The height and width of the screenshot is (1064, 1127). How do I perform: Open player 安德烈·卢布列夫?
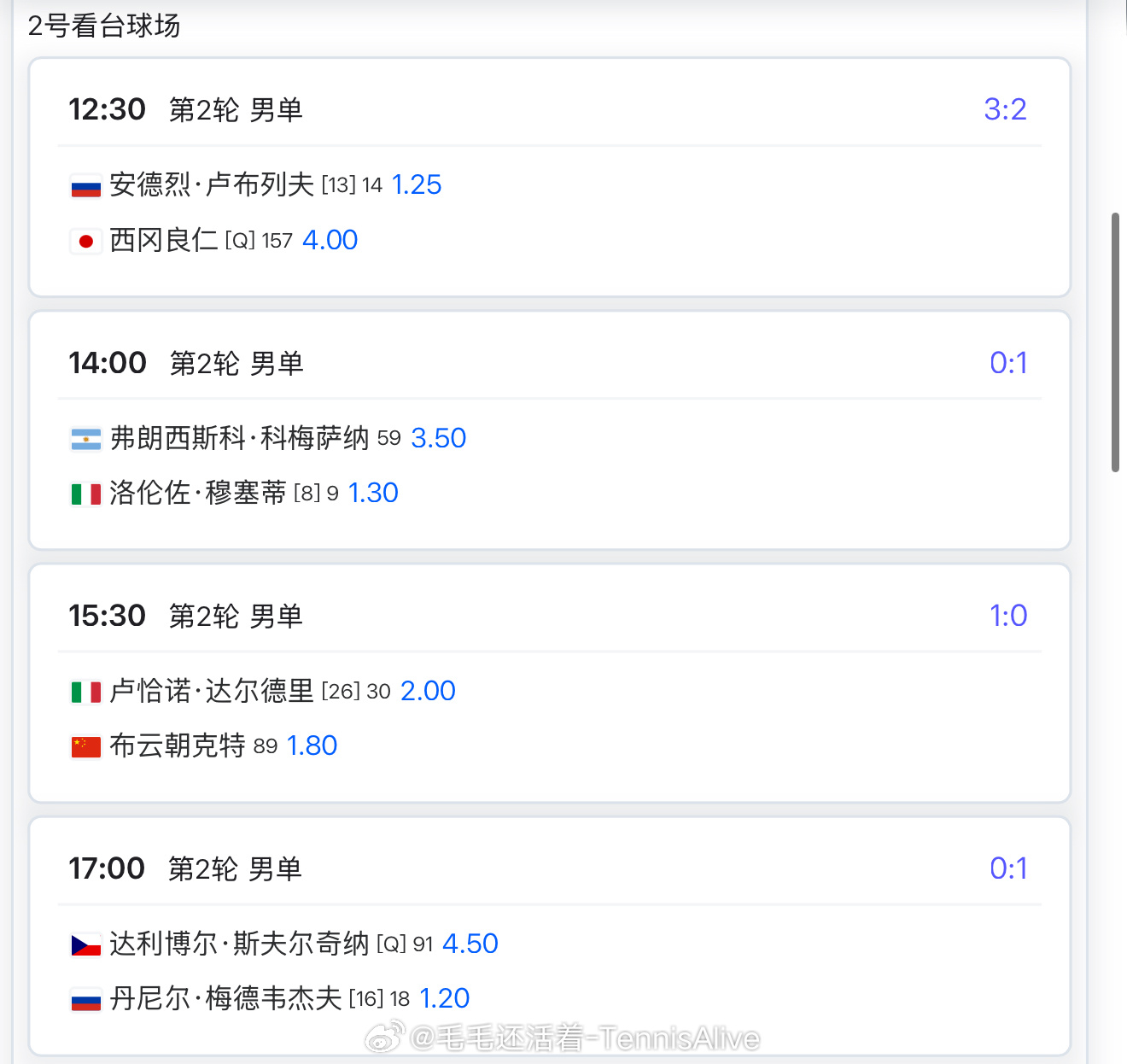pyautogui.click(x=212, y=184)
